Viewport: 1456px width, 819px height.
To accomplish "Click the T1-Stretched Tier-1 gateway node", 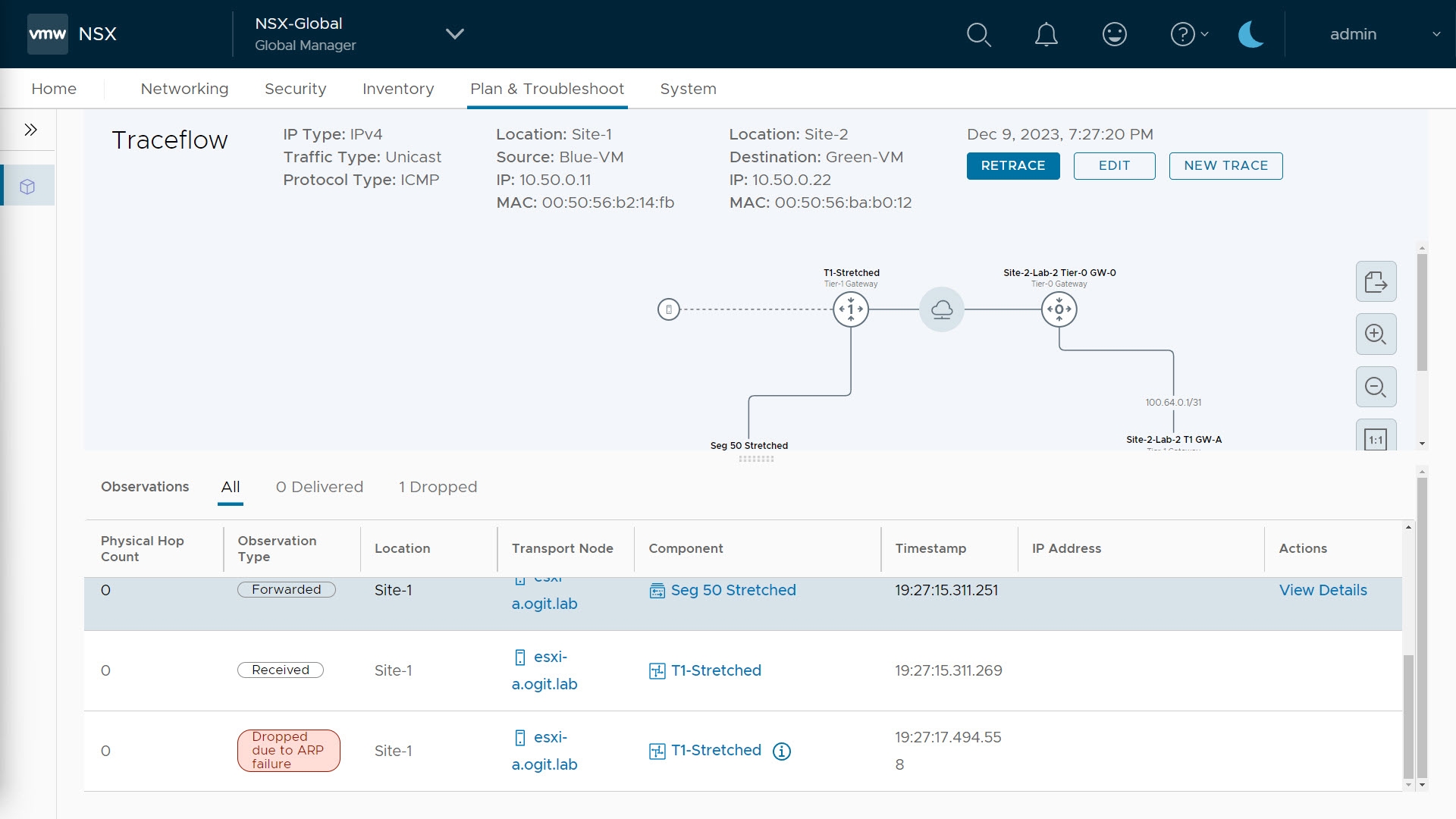I will (x=851, y=309).
